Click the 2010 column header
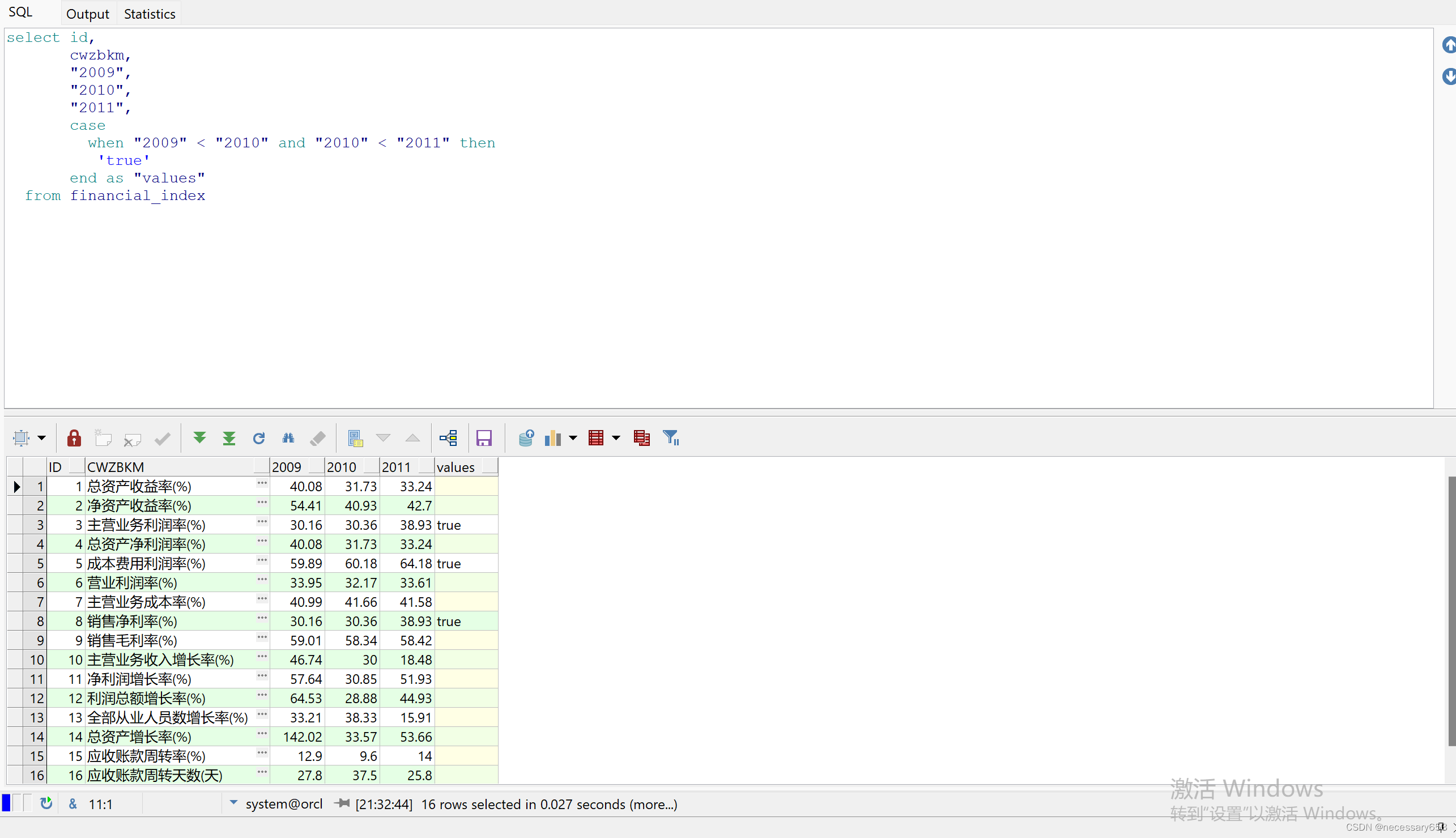Viewport: 1456px width, 838px height. (352, 467)
